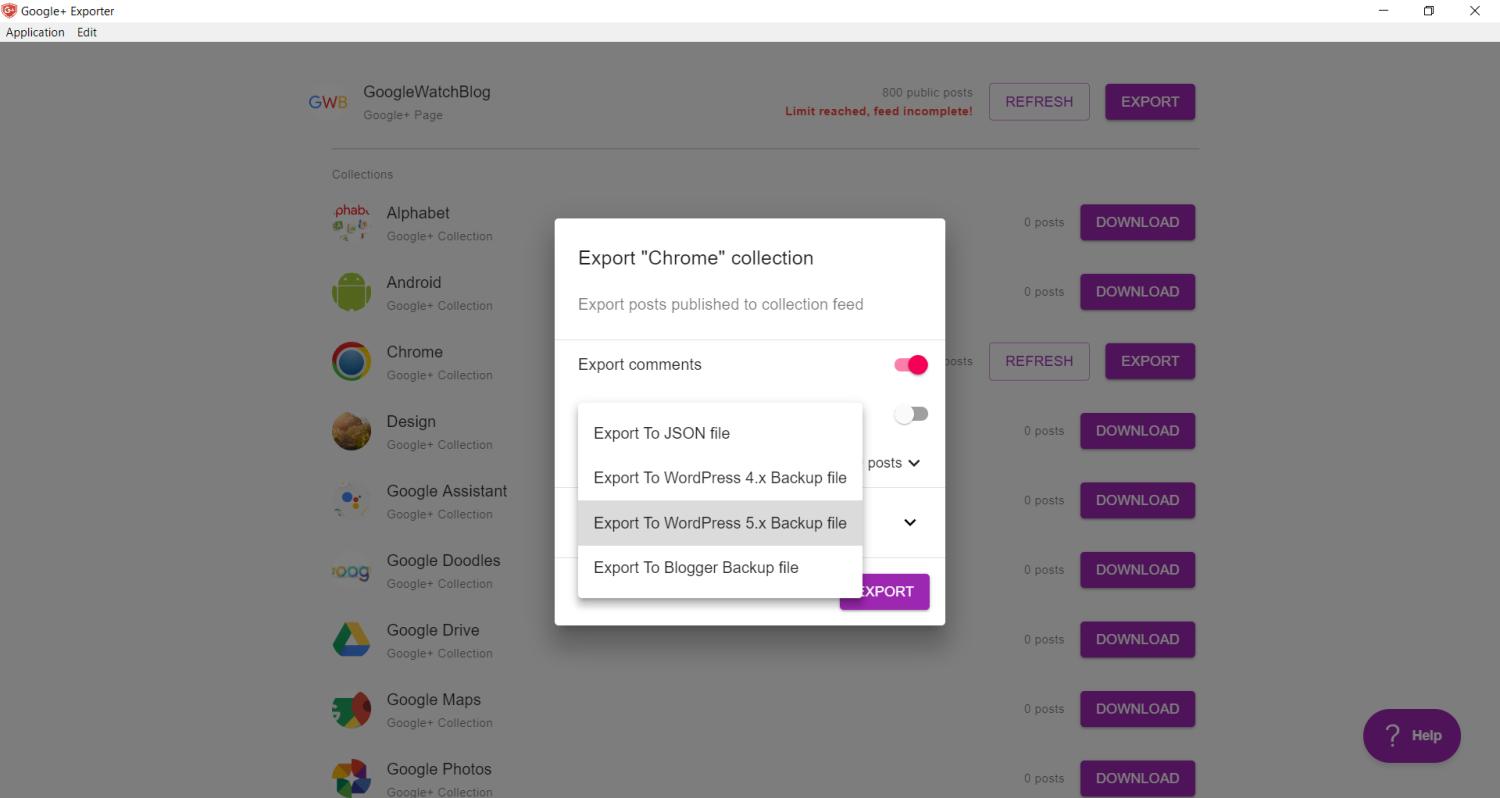1500x798 pixels.
Task: Click the Design collection thumbnail icon
Action: (351, 431)
